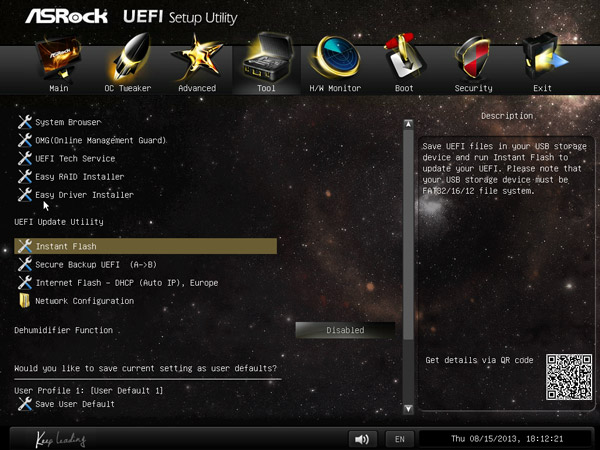600x450 pixels.
Task: Switch to the Main tab label
Action: (59, 88)
